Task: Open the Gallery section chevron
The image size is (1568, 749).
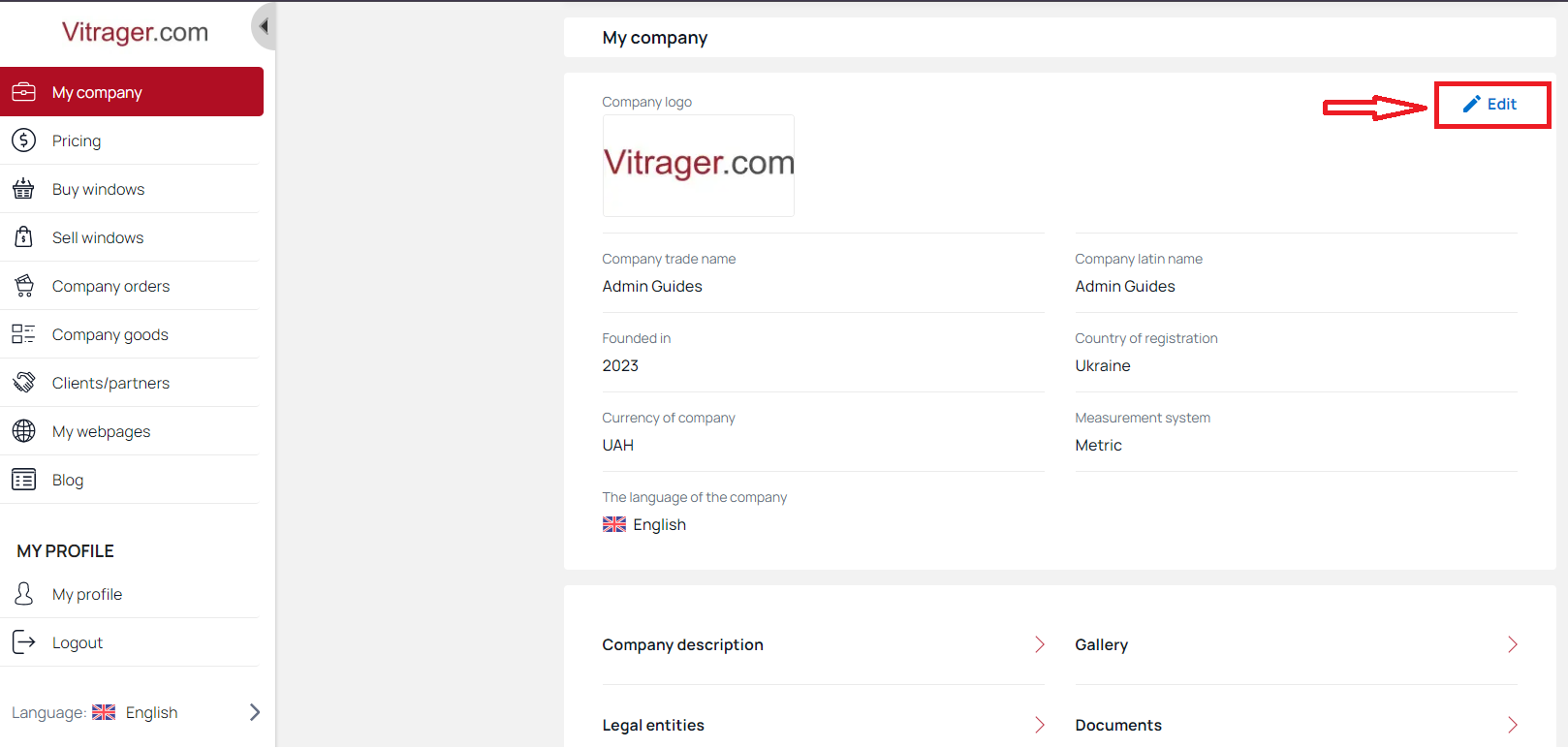Action: (x=1512, y=644)
